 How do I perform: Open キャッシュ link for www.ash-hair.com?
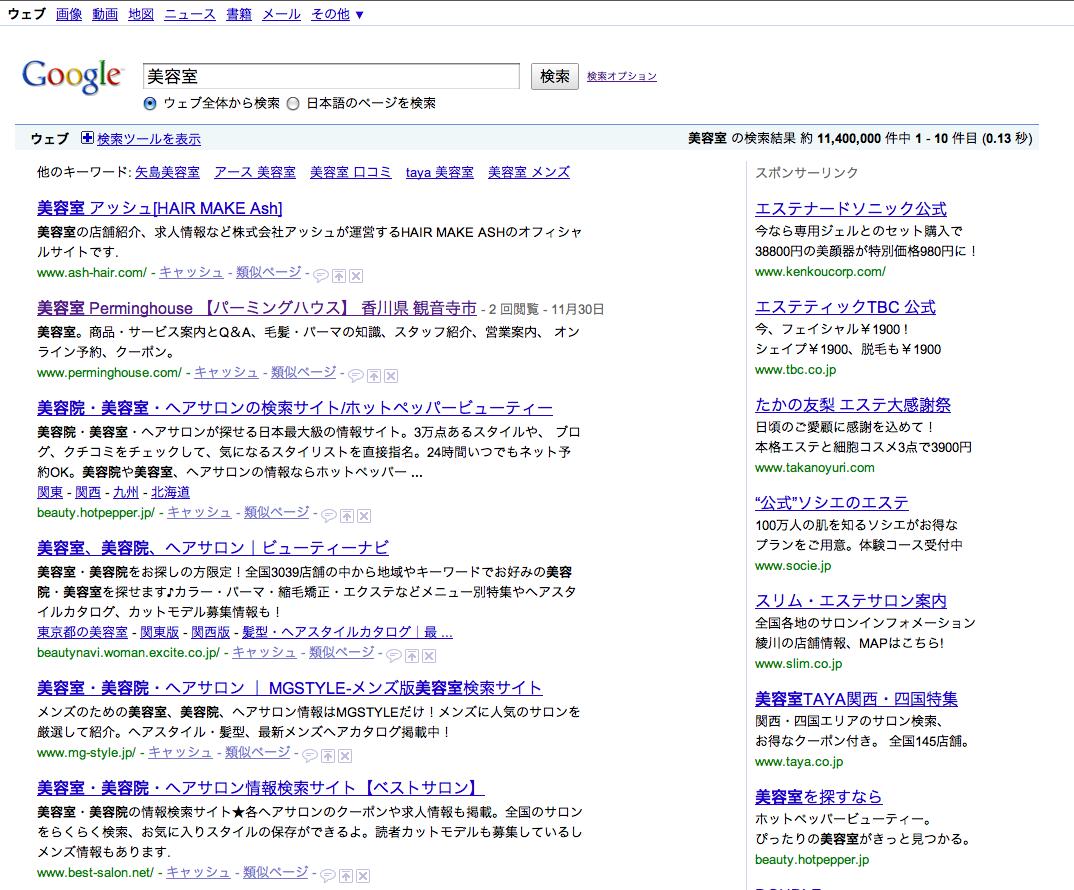[x=191, y=272]
